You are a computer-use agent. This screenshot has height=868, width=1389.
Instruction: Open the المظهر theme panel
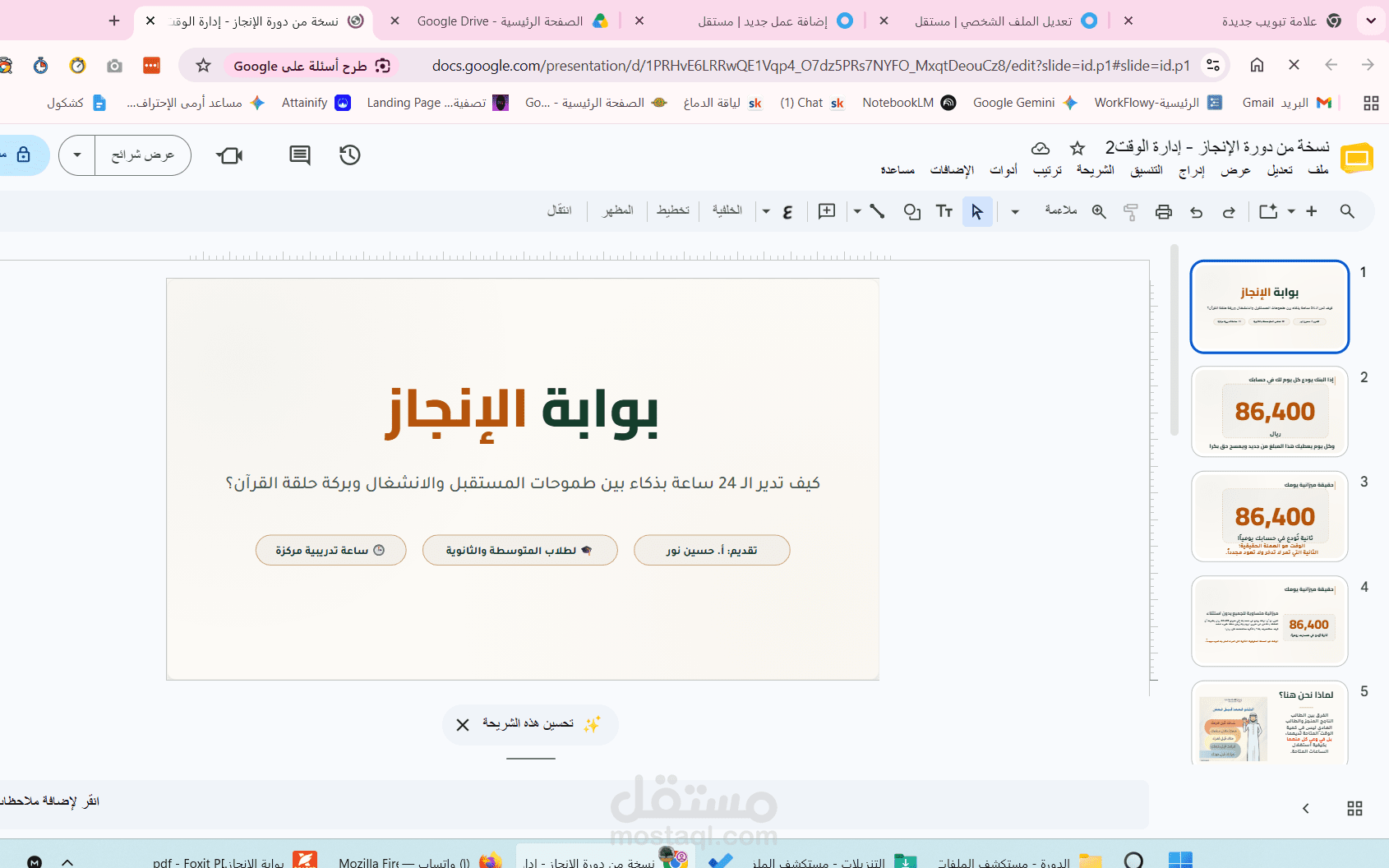[618, 210]
